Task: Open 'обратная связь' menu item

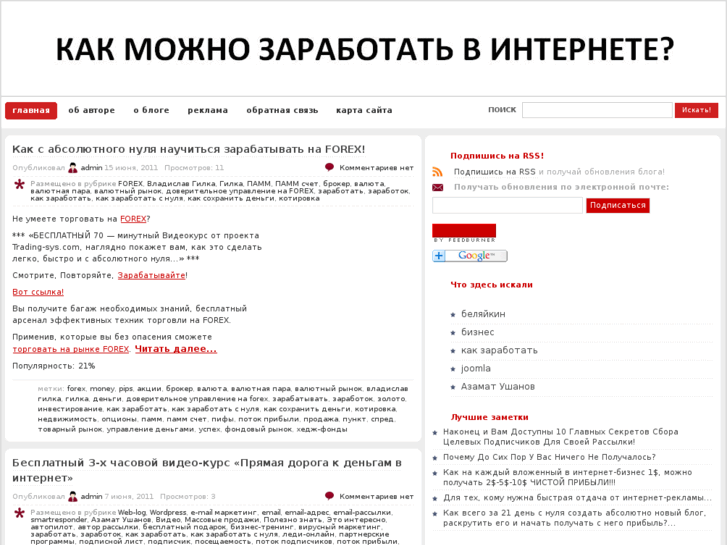Action: pyautogui.click(x=282, y=110)
